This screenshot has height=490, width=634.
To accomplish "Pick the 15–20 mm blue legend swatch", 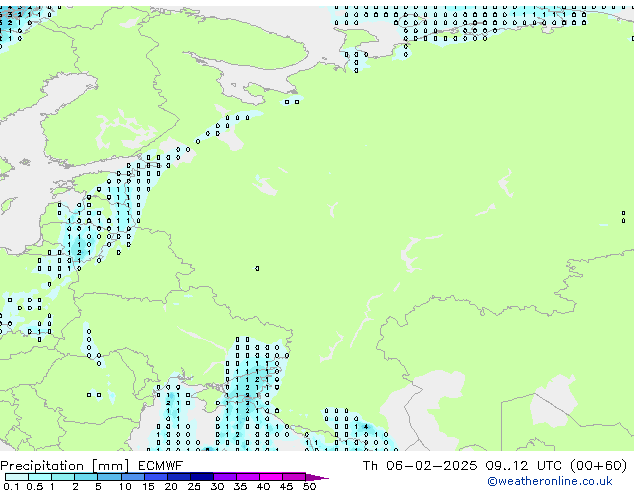I will coord(156,477).
